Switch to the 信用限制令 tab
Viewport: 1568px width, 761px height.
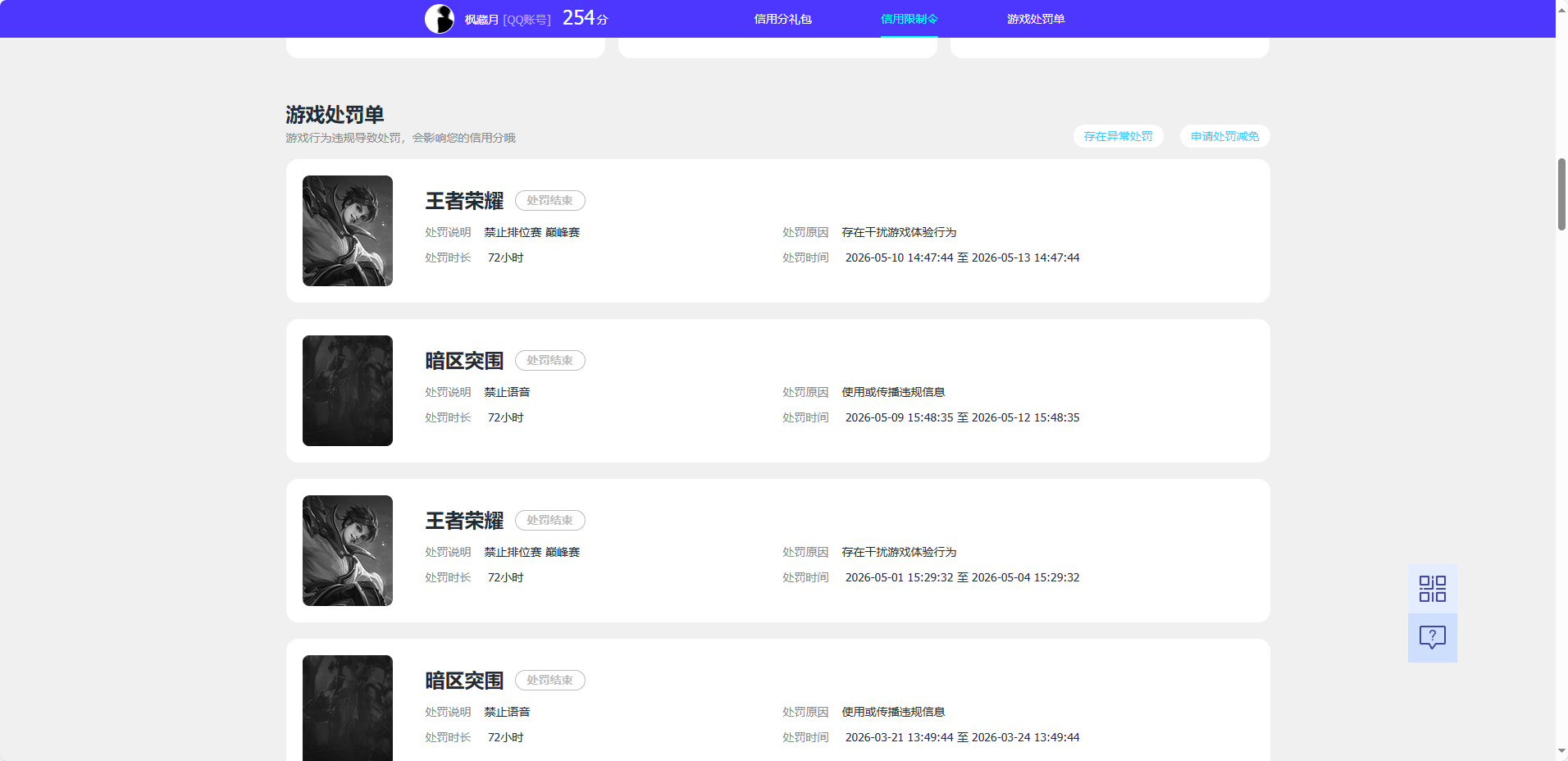(x=909, y=19)
